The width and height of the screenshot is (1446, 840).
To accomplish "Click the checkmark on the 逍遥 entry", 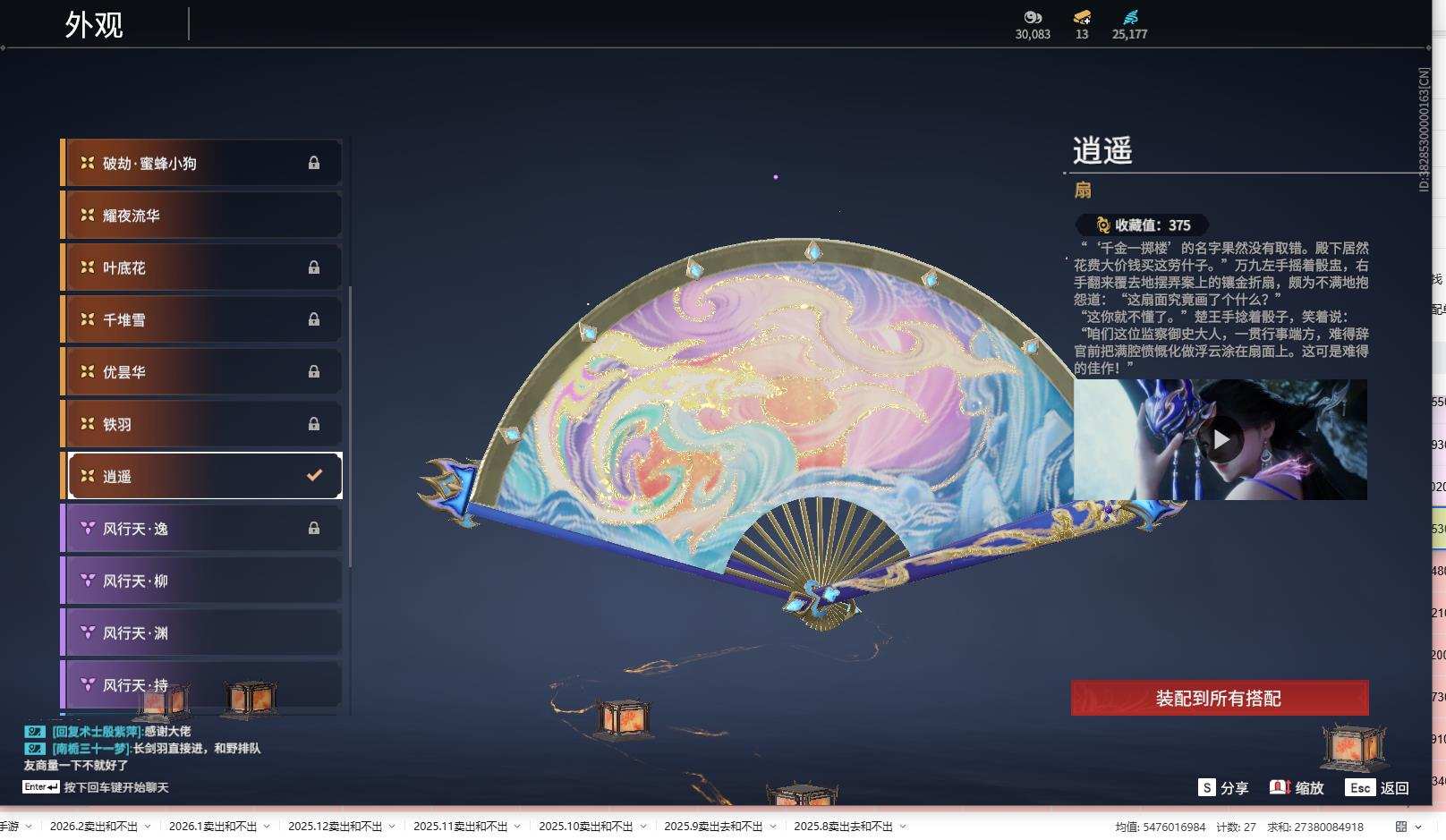I will 313,475.
